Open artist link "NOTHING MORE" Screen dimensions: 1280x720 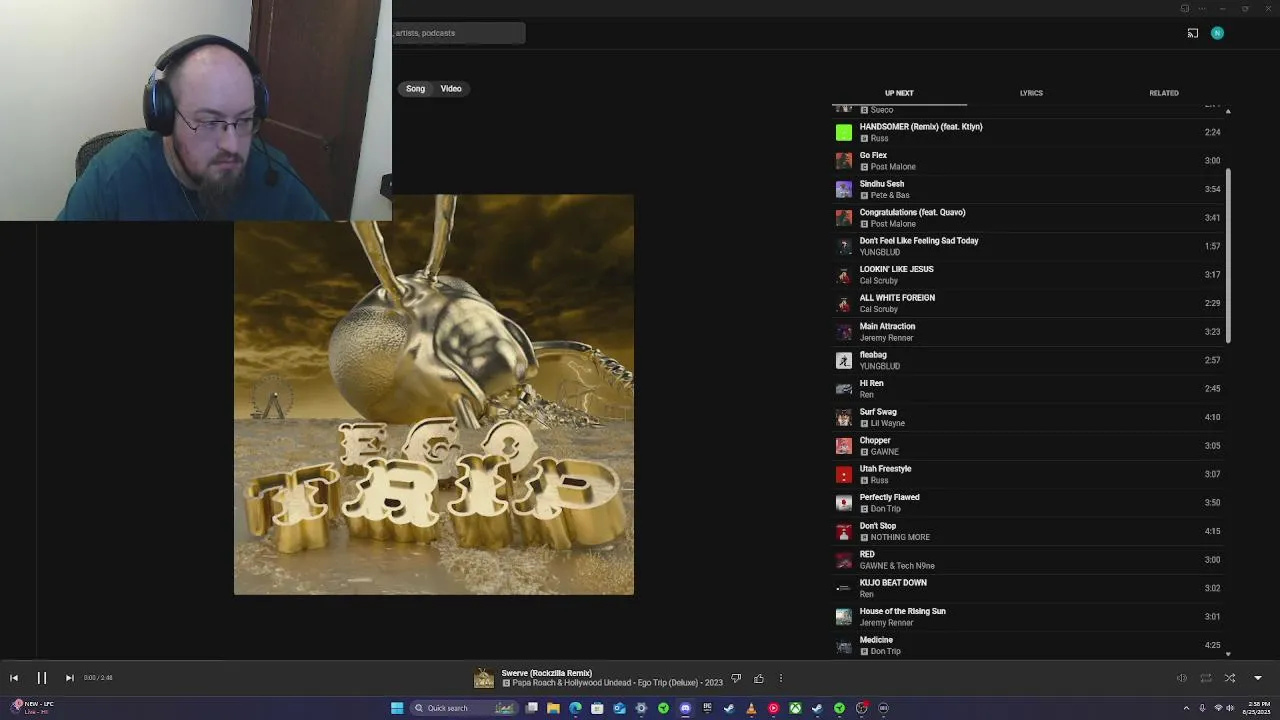click(x=900, y=537)
